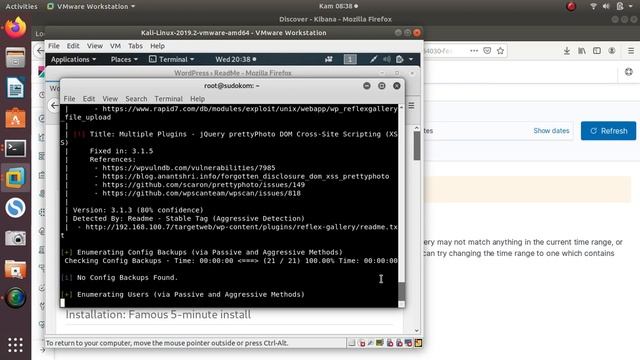The image size is (640, 360).
Task: Expand Kali Places menu
Action: point(124,59)
